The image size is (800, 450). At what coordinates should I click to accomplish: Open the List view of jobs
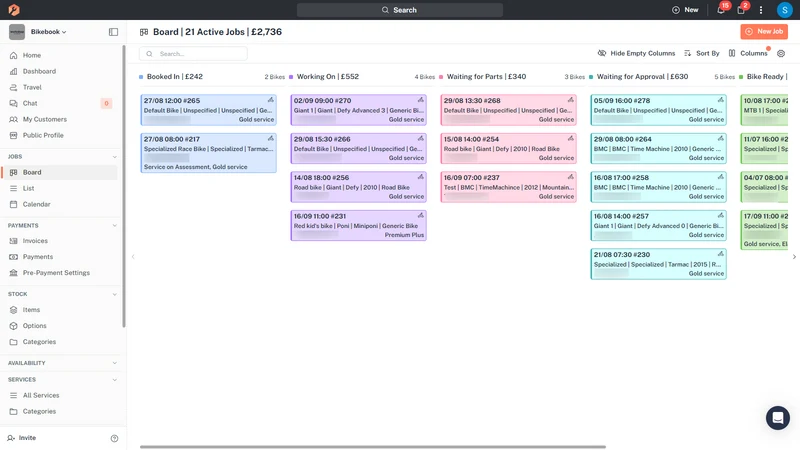(29, 188)
